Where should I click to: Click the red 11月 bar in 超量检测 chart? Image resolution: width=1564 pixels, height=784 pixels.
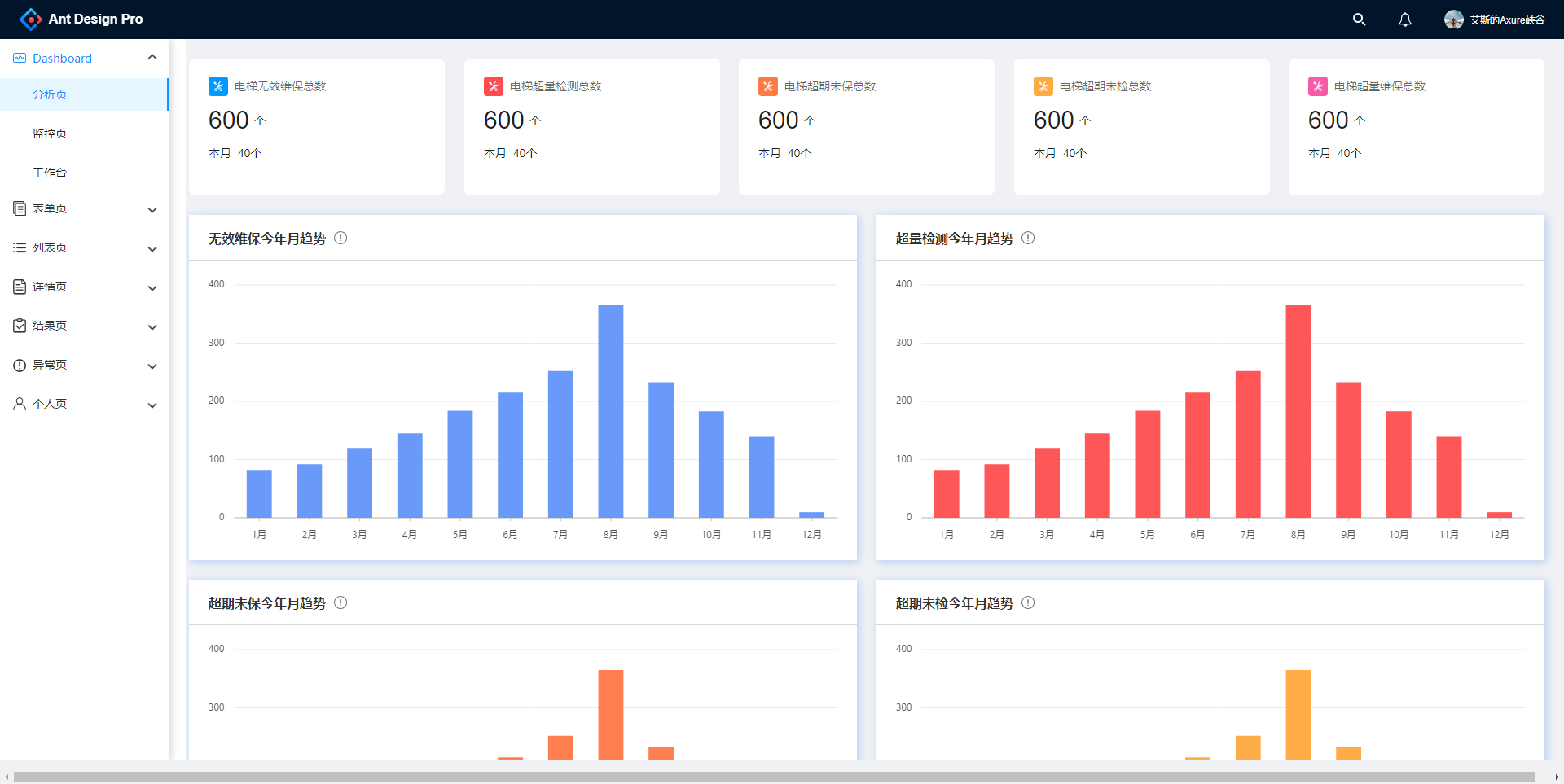1449,477
